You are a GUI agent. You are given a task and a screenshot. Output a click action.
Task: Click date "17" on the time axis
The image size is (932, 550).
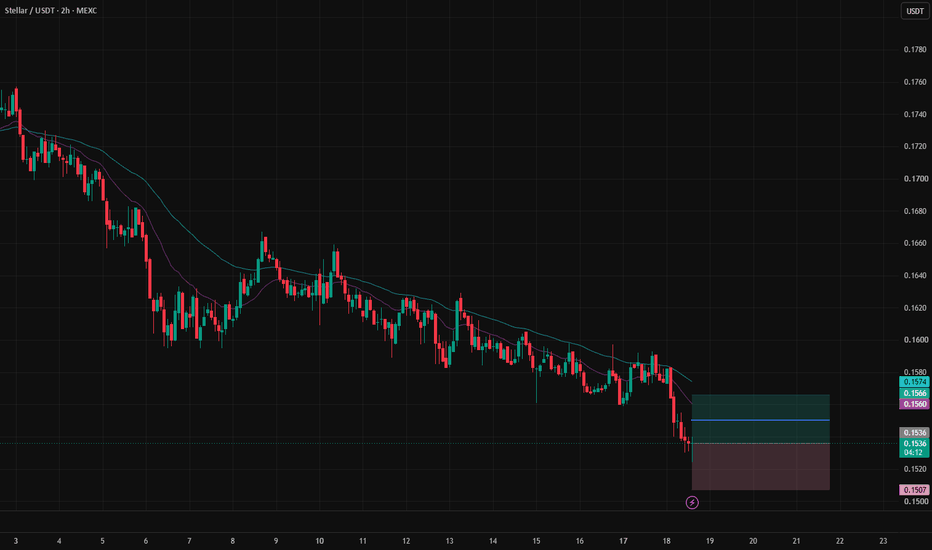point(623,541)
